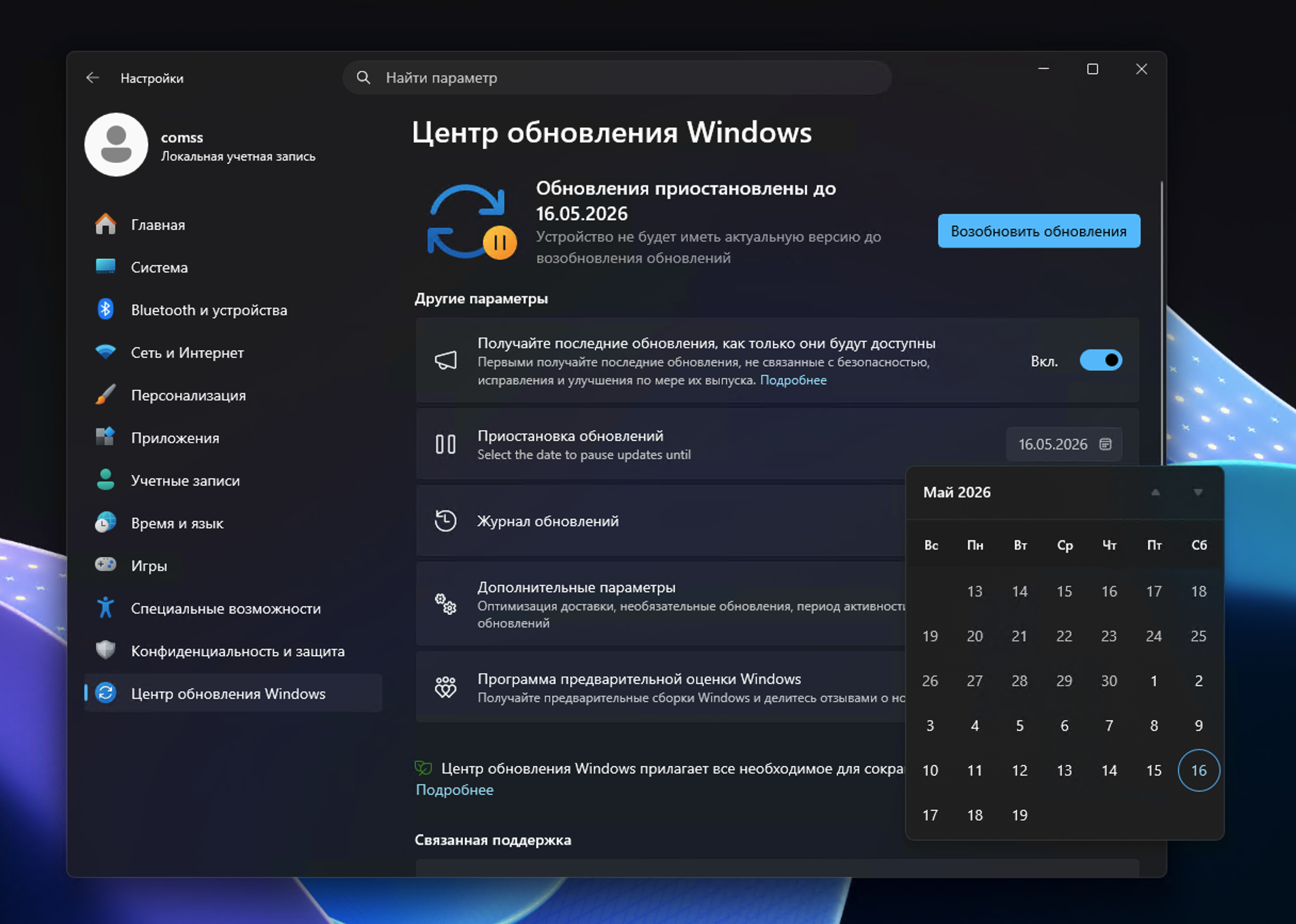This screenshot has height=924, width=1296.
Task: Click Журнал обновлений history icon
Action: (446, 520)
